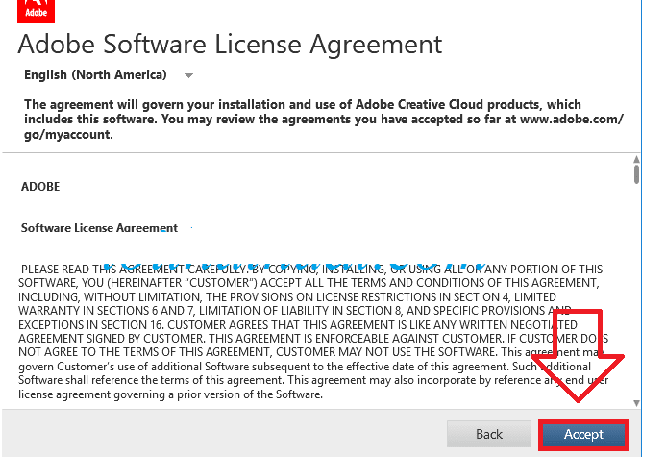Click the intro text about Creative Cloud products
The image size is (645, 462).
[300, 104]
